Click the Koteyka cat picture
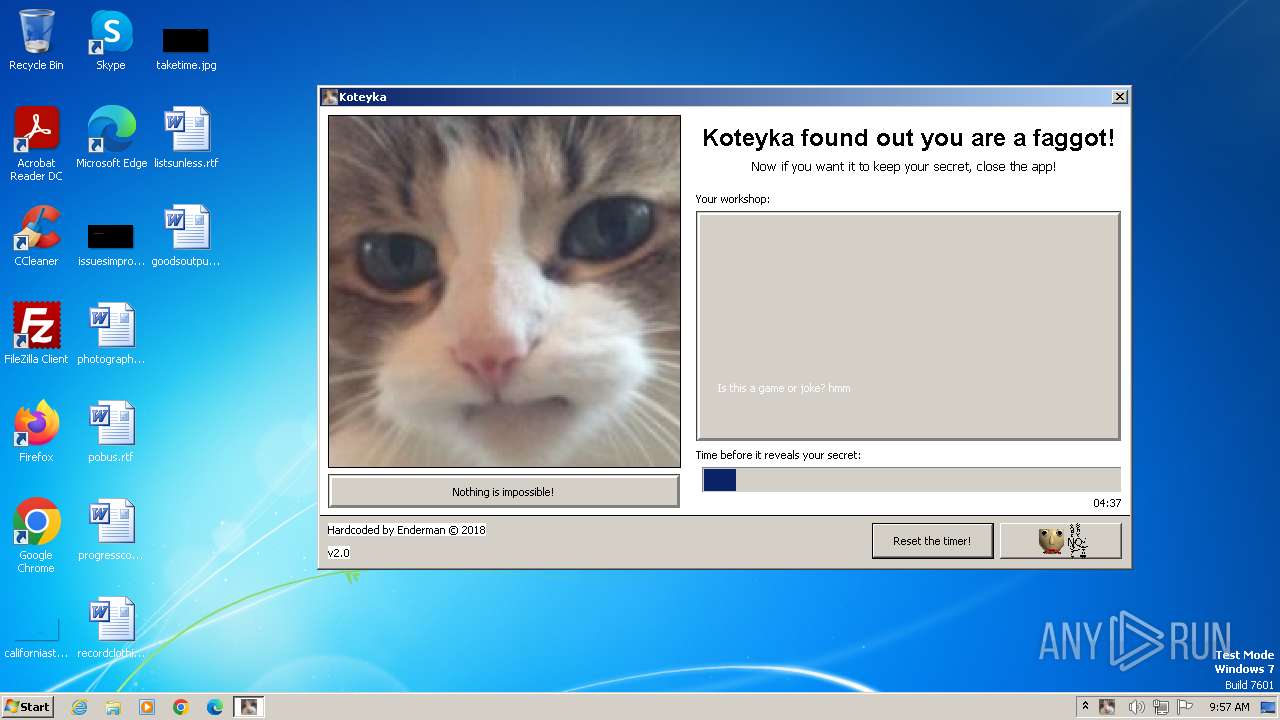This screenshot has width=1280, height=720. point(504,291)
